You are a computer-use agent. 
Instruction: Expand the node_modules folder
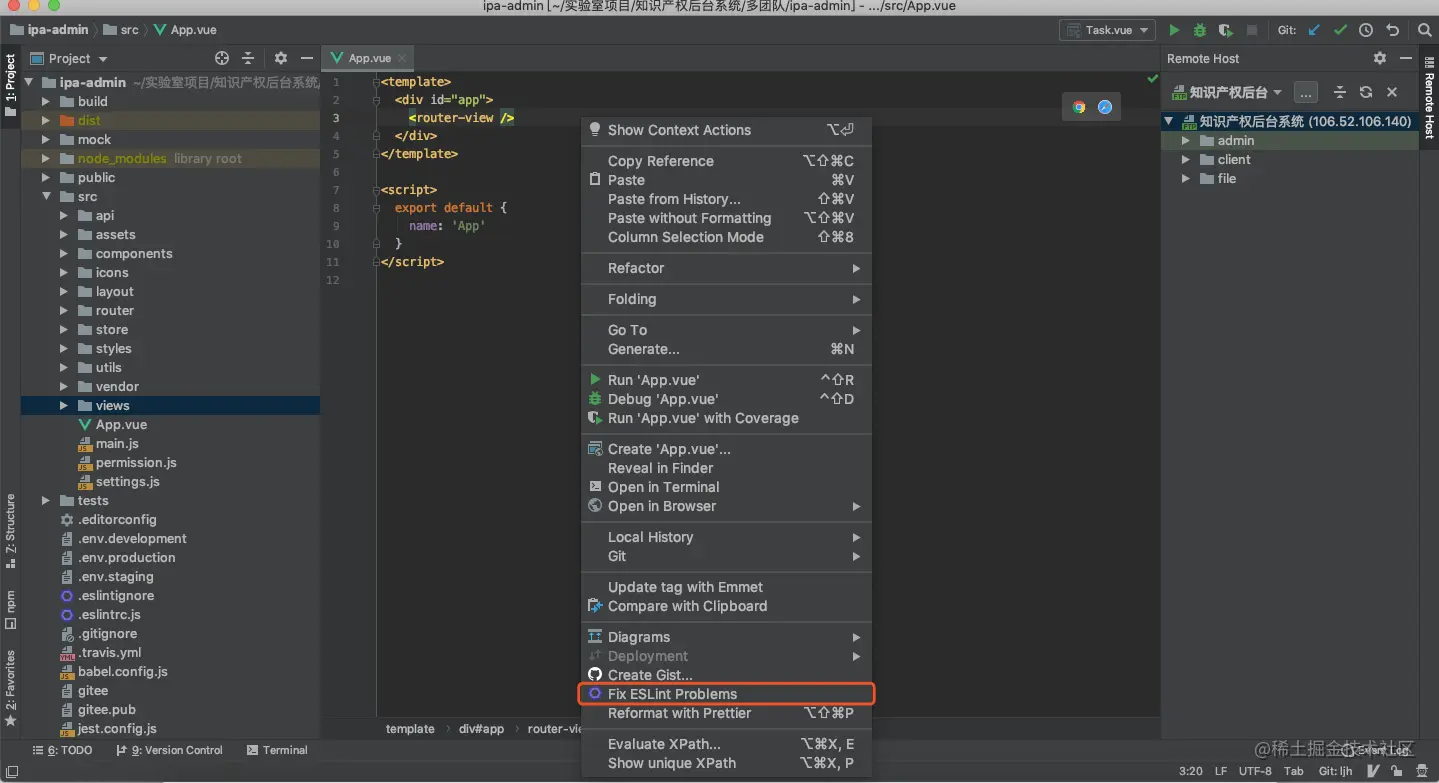pos(46,158)
